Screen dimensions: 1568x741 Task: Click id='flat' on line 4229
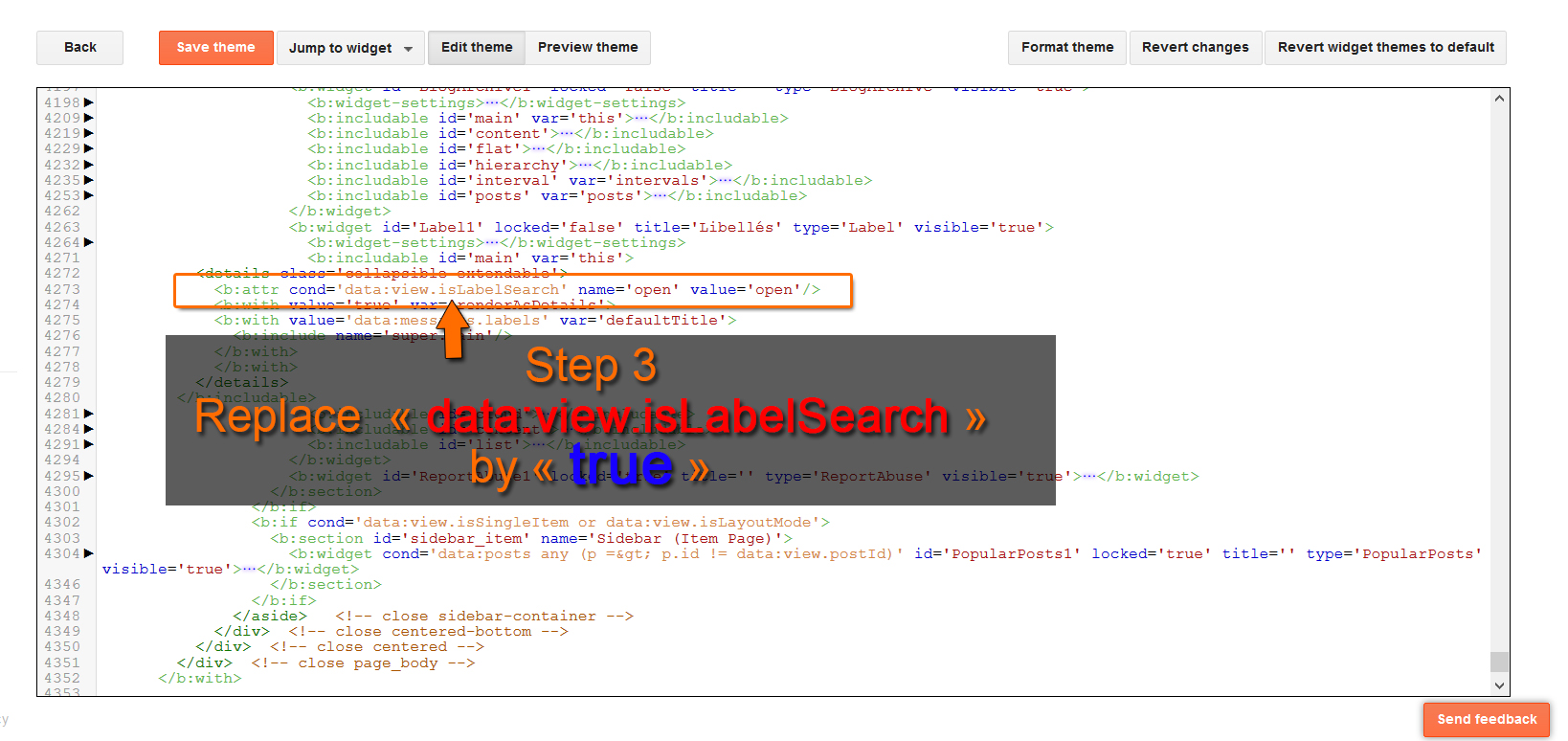tap(480, 148)
